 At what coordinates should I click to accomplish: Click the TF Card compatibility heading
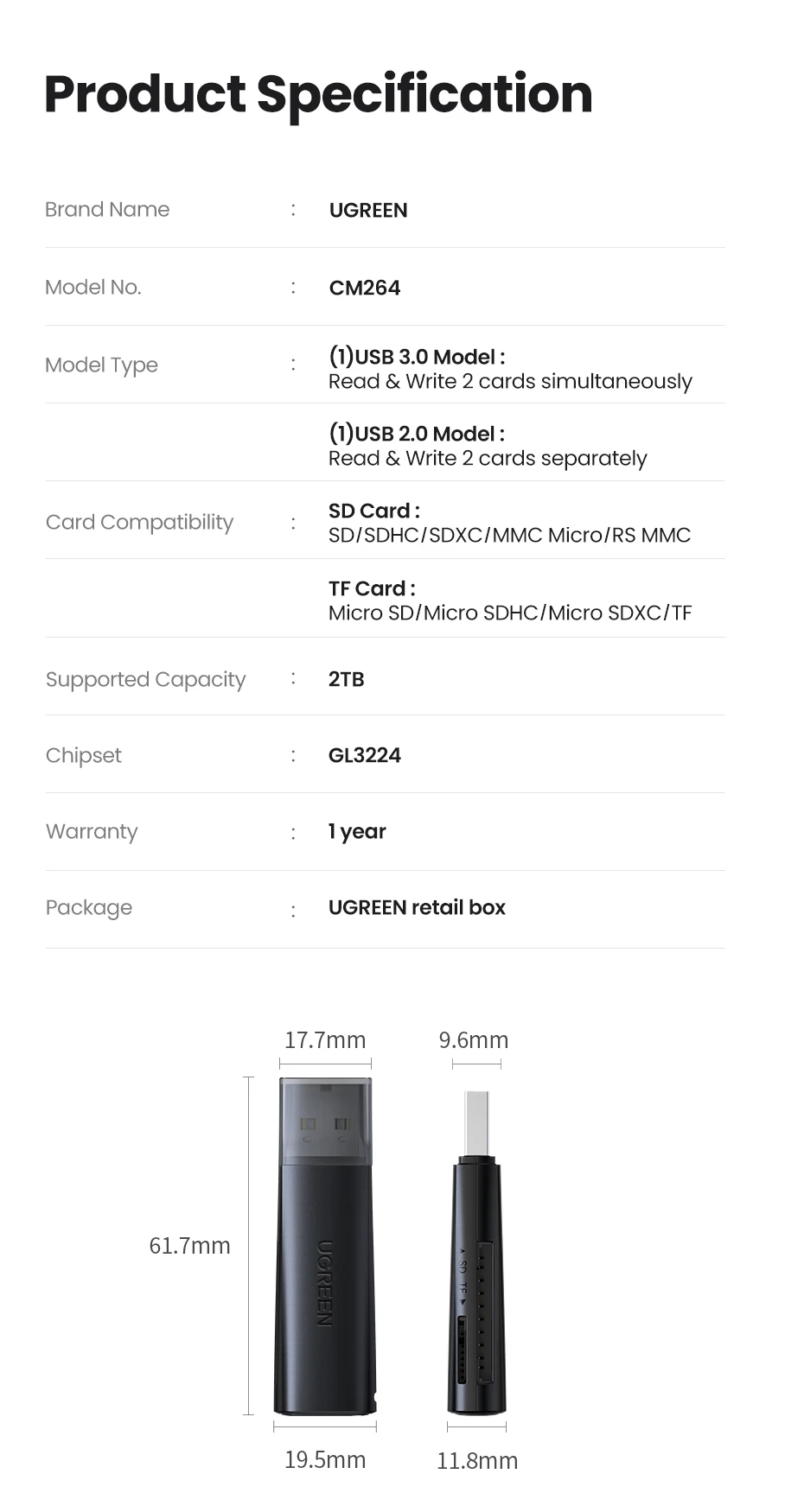point(372,588)
